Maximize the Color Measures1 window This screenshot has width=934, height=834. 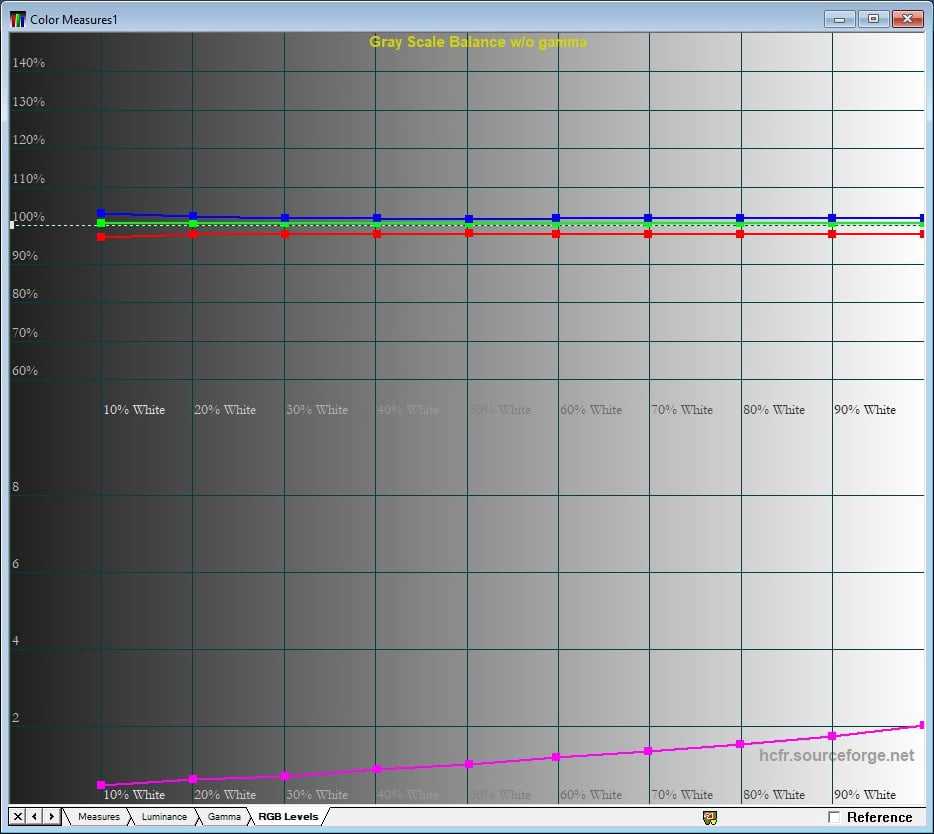pyautogui.click(x=873, y=18)
